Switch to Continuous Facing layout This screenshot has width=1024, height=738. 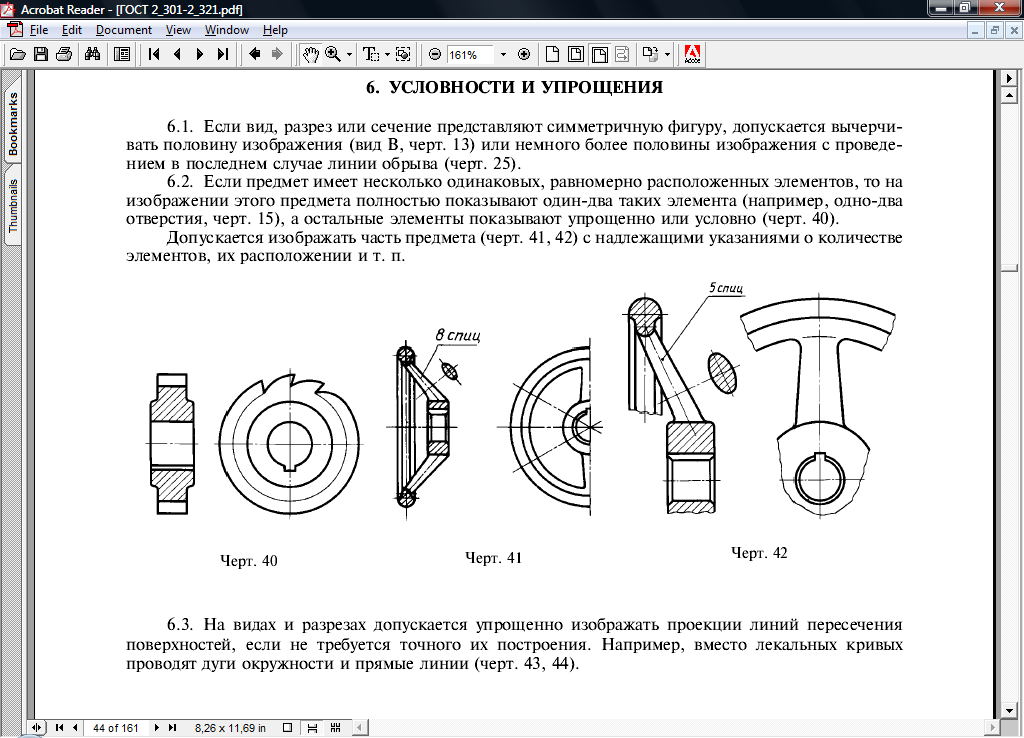[x=336, y=728]
